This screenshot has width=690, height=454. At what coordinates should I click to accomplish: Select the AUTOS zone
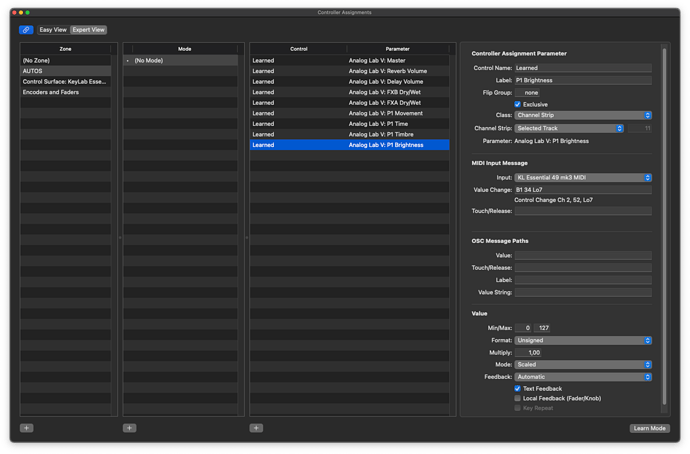tap(66, 71)
